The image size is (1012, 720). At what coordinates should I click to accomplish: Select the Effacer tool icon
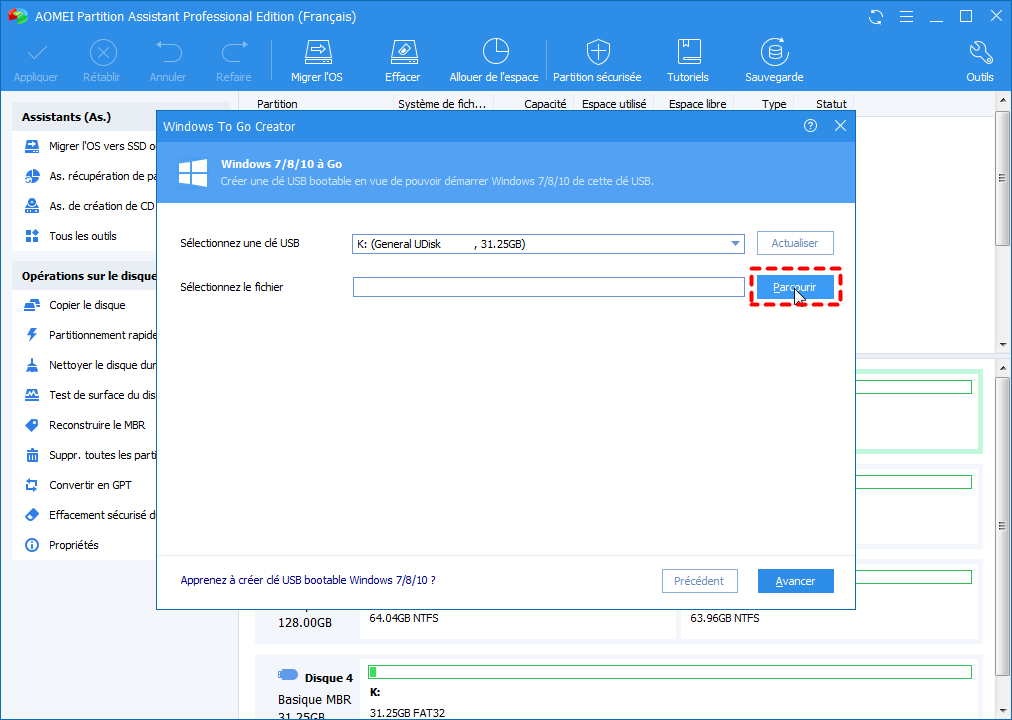(x=403, y=53)
